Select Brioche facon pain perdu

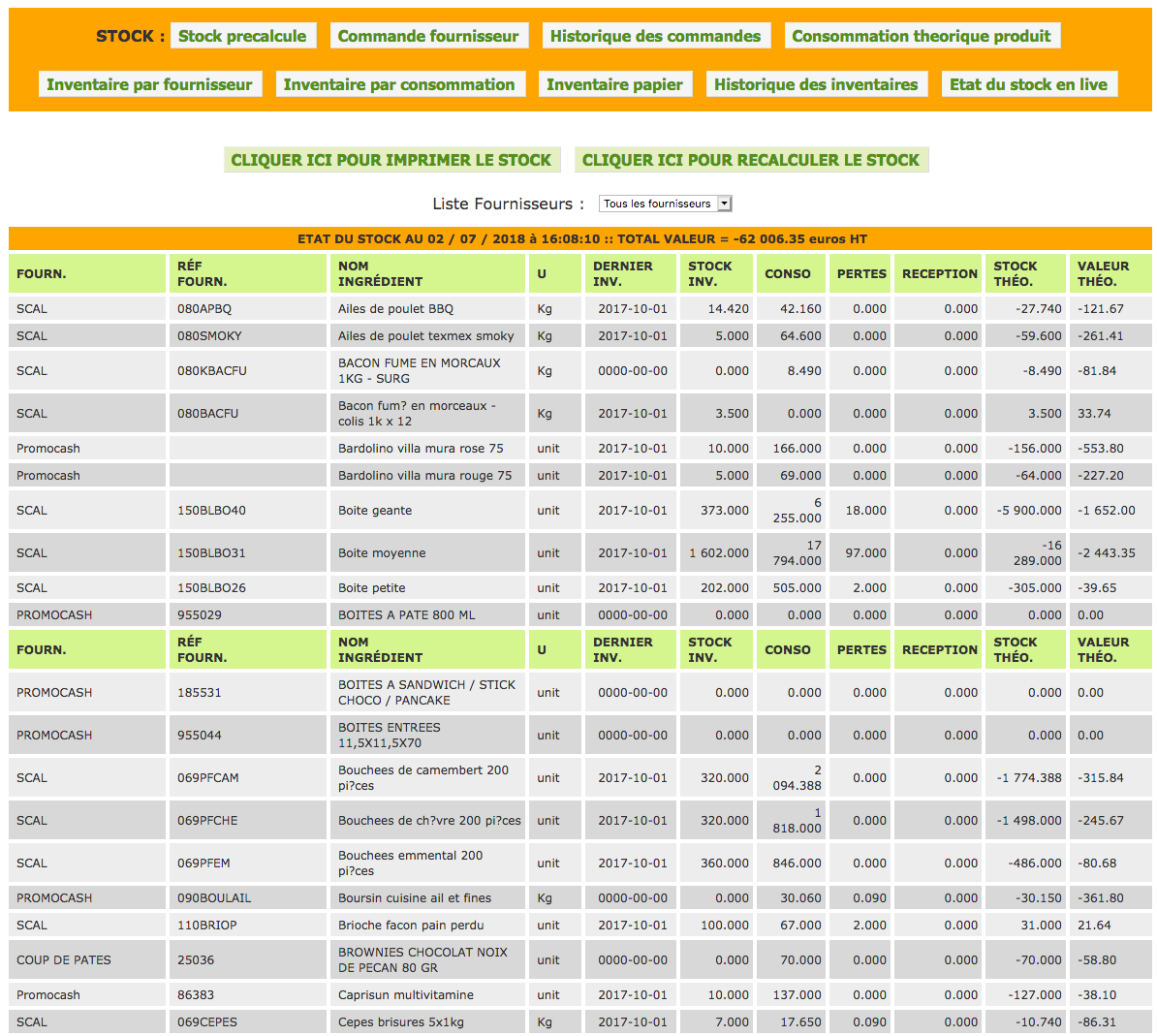tap(411, 926)
